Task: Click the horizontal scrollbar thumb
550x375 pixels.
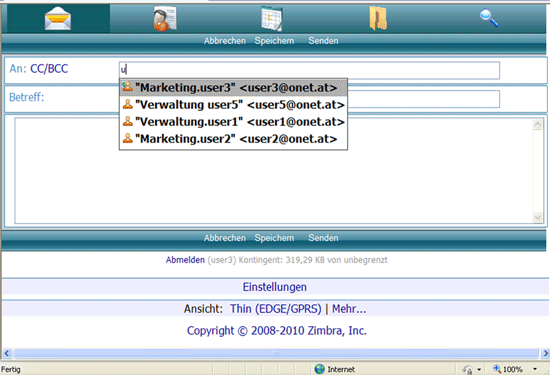Action: pyautogui.click(x=276, y=353)
